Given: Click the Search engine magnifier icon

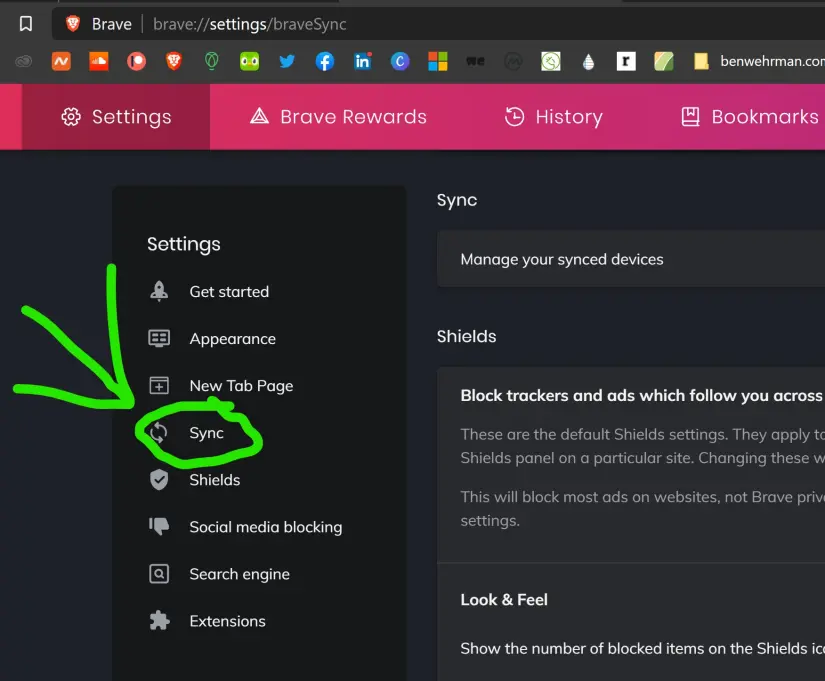Looking at the screenshot, I should [159, 574].
